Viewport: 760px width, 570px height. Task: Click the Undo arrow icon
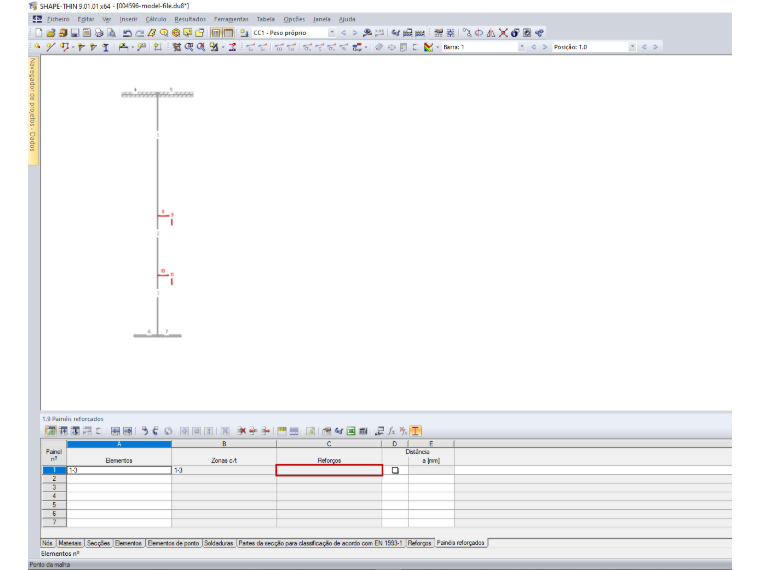[x=127, y=33]
